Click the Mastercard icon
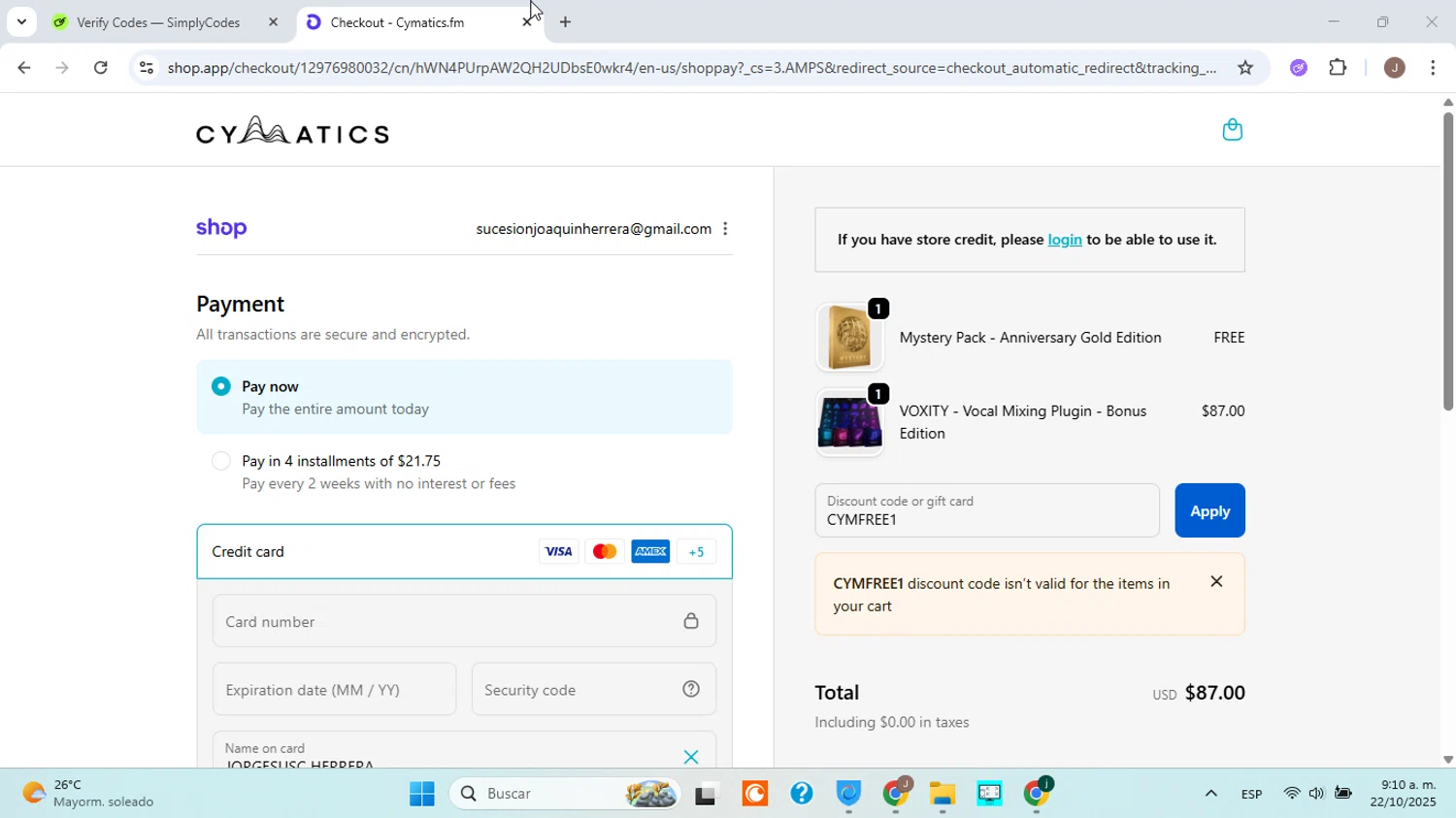The height and width of the screenshot is (818, 1456). point(604,552)
